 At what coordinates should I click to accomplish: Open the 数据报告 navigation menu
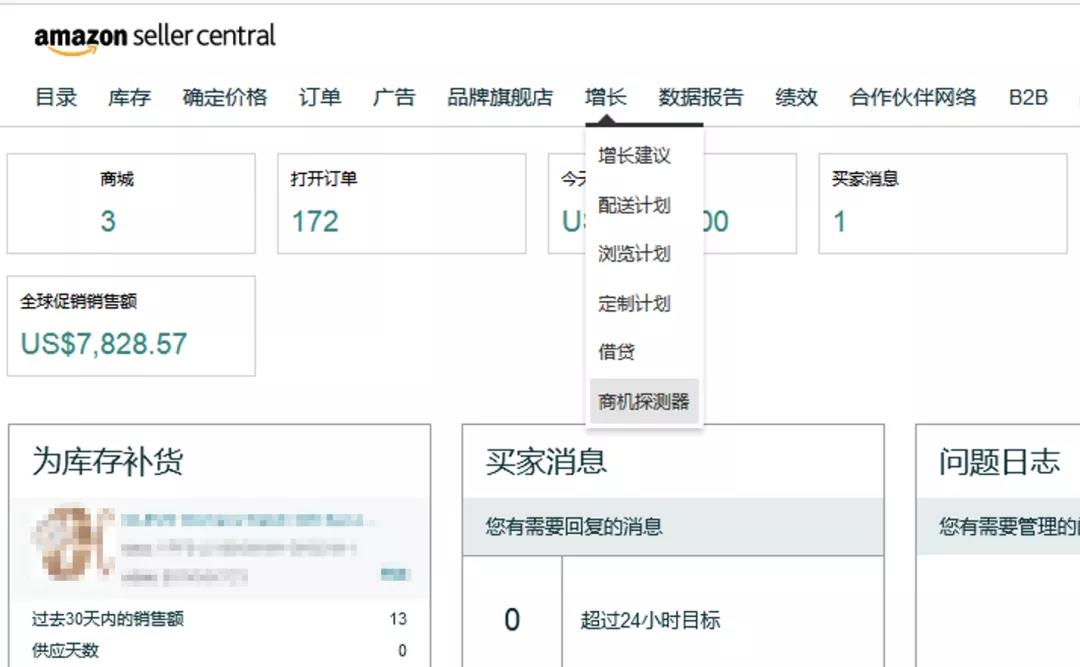click(x=702, y=97)
